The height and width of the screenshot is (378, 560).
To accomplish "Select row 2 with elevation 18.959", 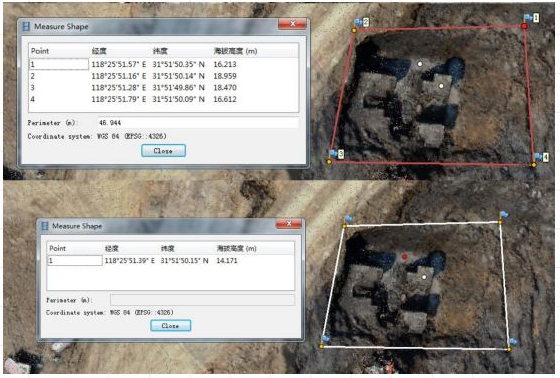I will coord(164,76).
